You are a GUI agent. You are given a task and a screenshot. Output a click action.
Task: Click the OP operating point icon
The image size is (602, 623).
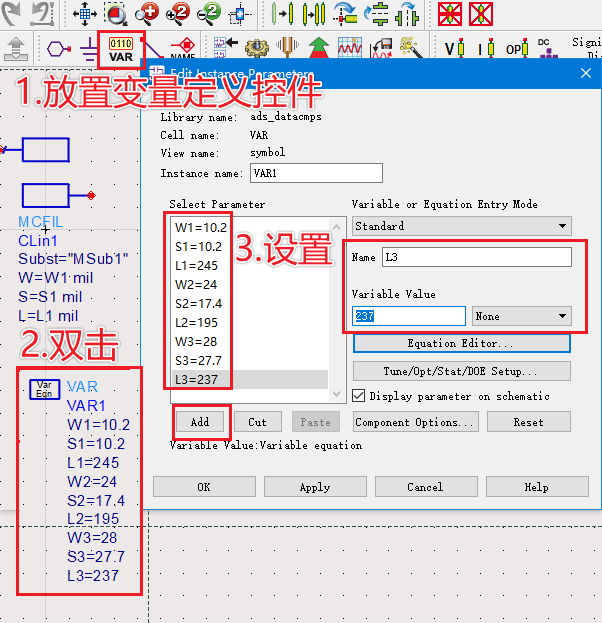(x=517, y=48)
